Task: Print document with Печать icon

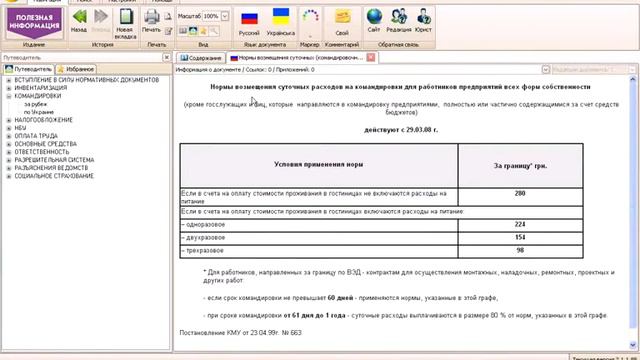Action: pos(151,21)
